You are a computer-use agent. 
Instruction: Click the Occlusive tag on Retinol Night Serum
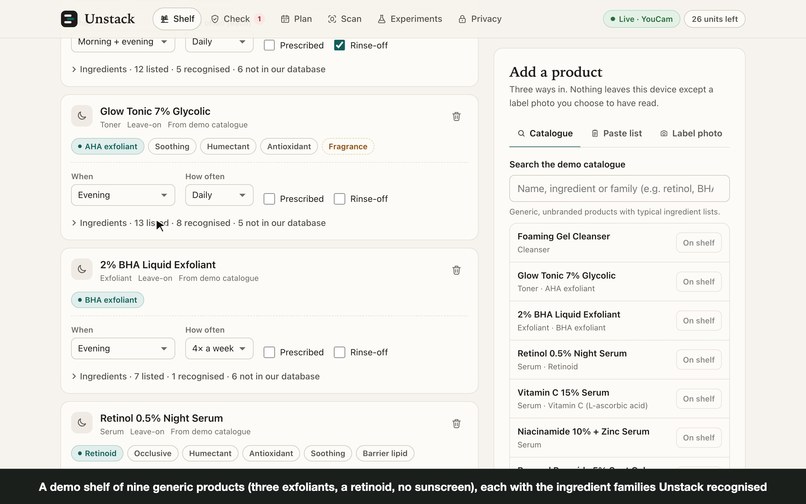pos(153,454)
